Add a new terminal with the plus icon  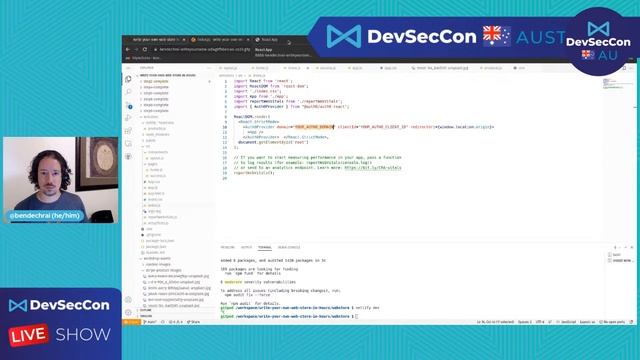pyautogui.click(x=615, y=247)
